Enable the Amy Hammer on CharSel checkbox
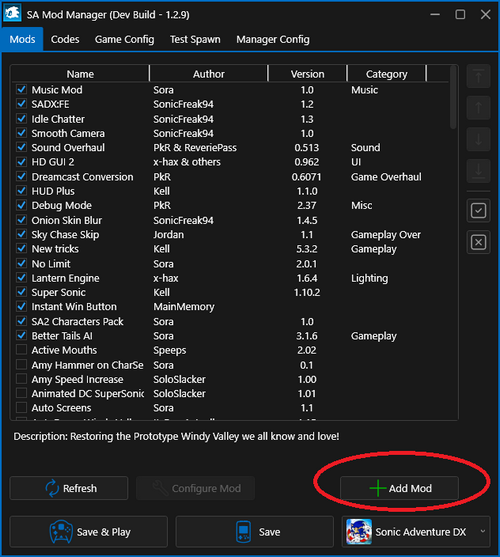The image size is (500, 557). (21, 365)
